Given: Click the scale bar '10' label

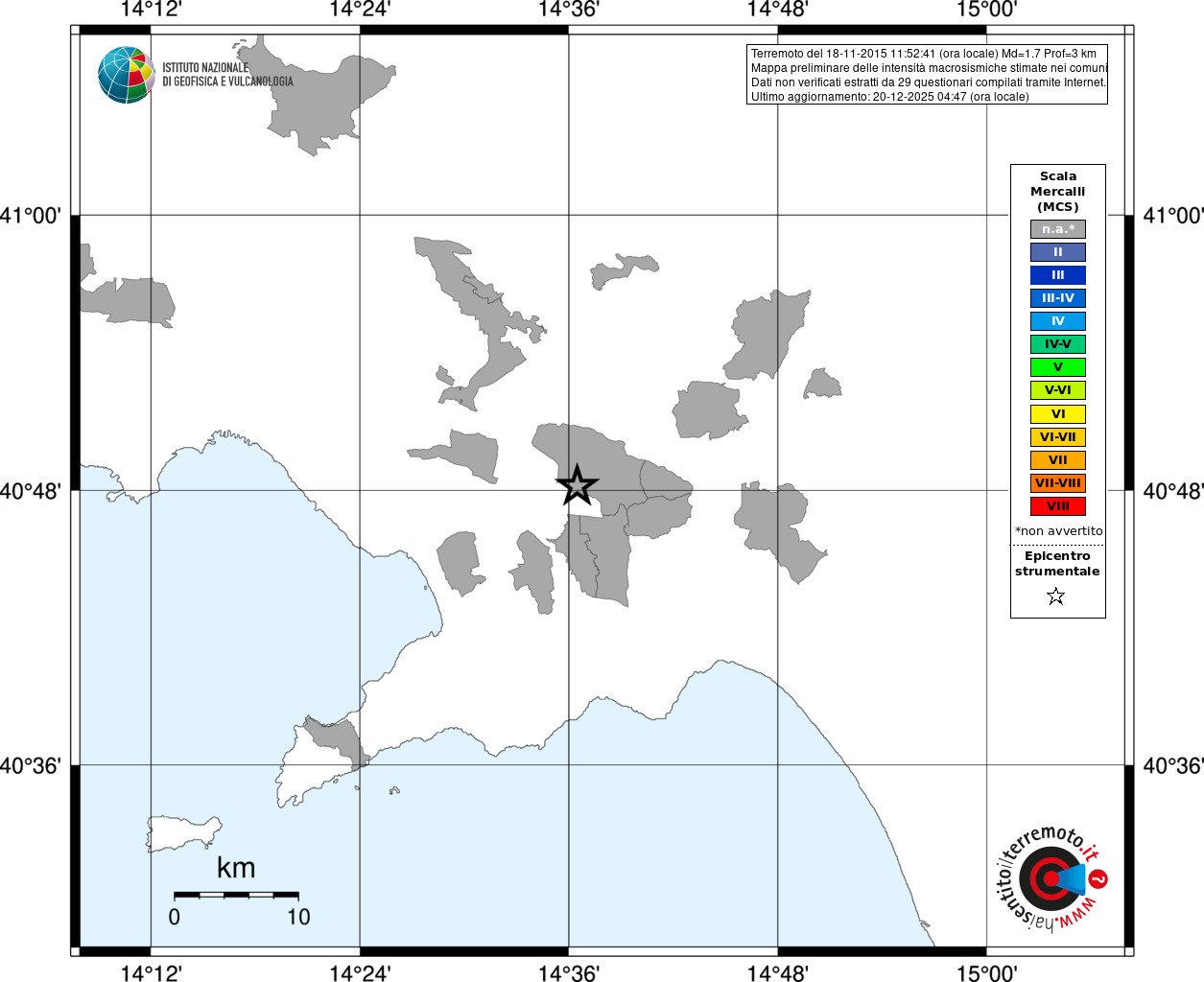Looking at the screenshot, I should tap(298, 917).
